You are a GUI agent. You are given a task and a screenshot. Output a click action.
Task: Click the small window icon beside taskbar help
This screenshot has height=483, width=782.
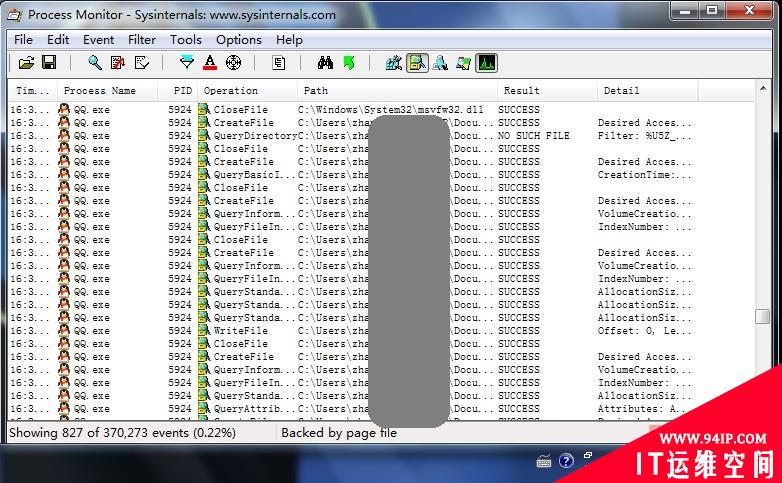pos(588,455)
